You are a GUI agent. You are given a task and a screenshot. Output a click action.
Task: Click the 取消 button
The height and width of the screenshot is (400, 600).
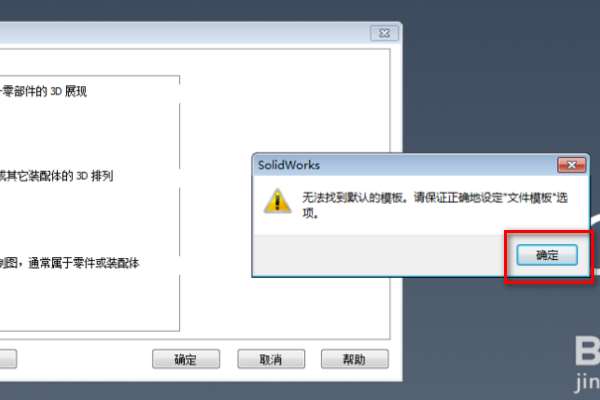271,359
